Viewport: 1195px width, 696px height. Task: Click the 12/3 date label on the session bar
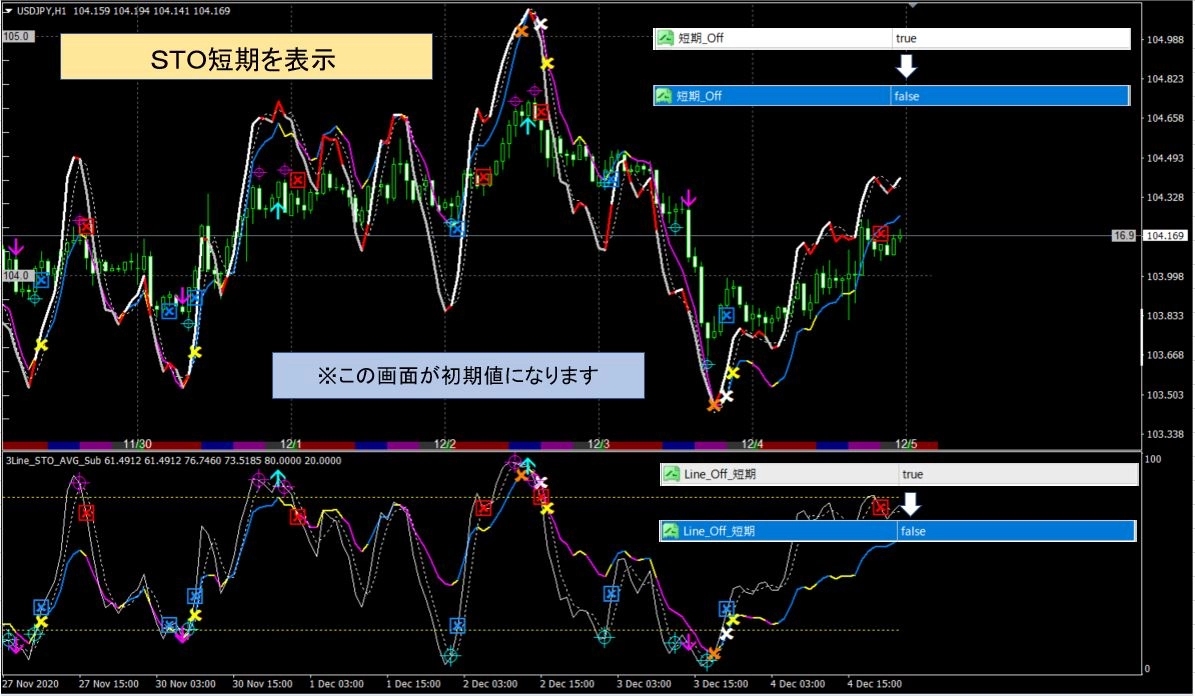tap(598, 444)
